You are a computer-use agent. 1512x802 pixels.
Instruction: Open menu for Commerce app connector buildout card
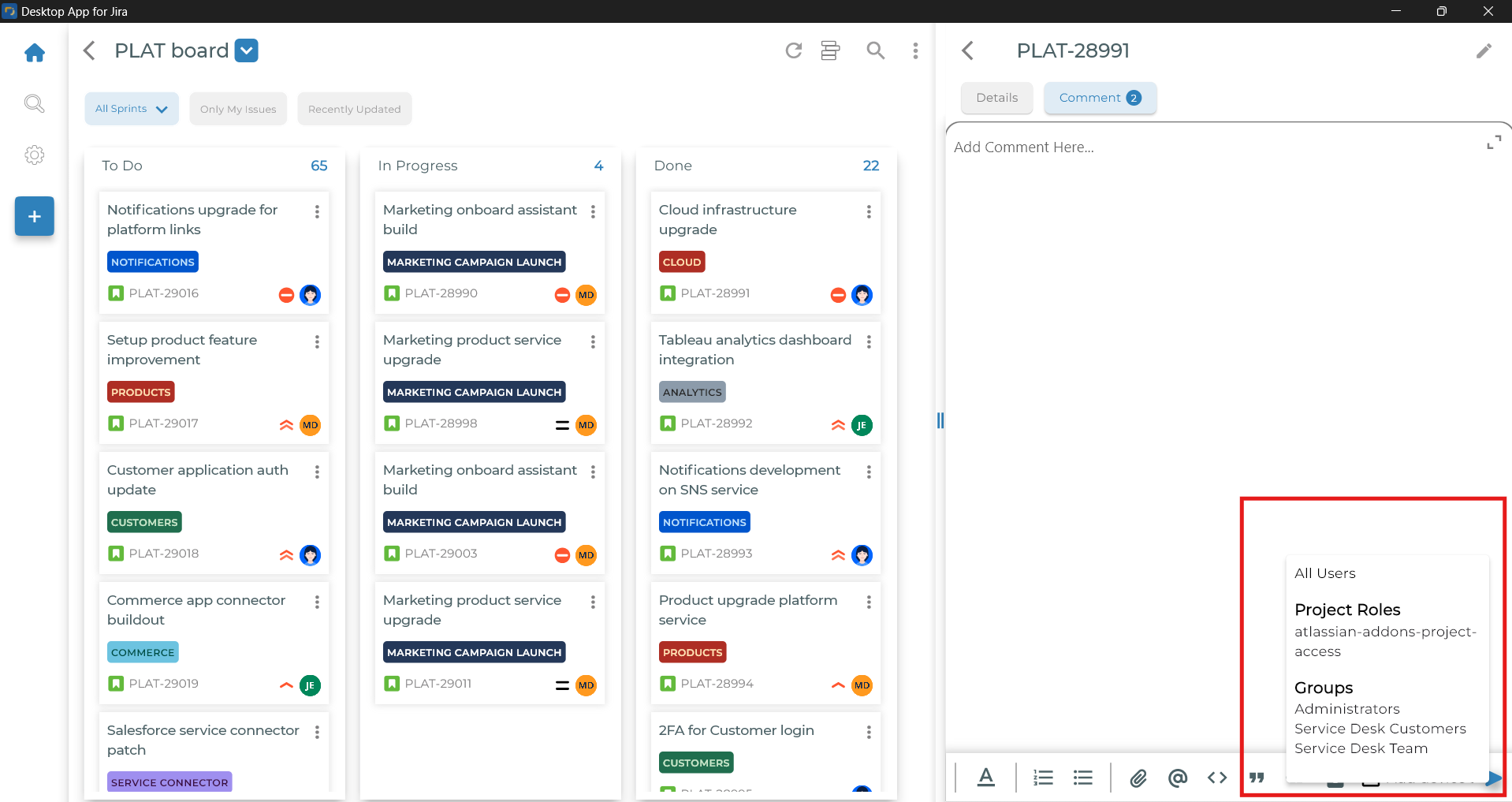(x=317, y=602)
